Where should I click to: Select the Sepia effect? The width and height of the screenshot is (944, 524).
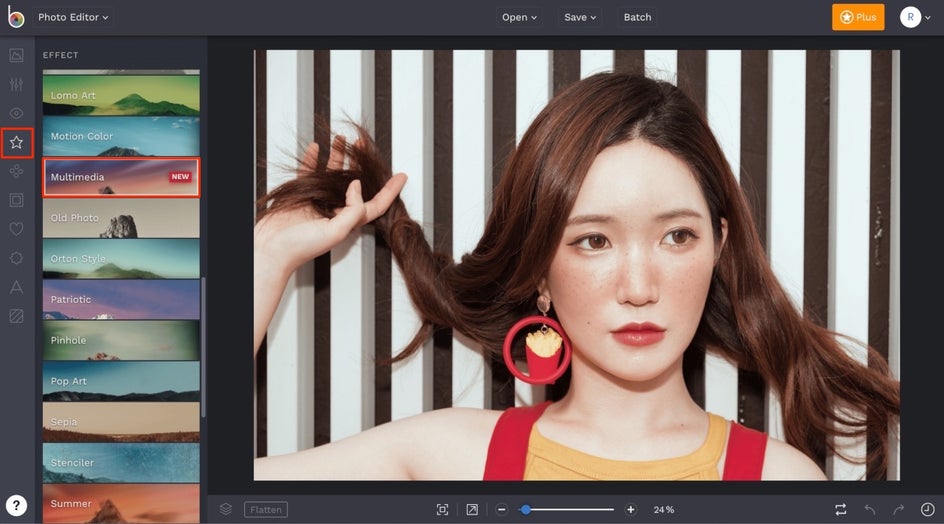click(x=121, y=422)
